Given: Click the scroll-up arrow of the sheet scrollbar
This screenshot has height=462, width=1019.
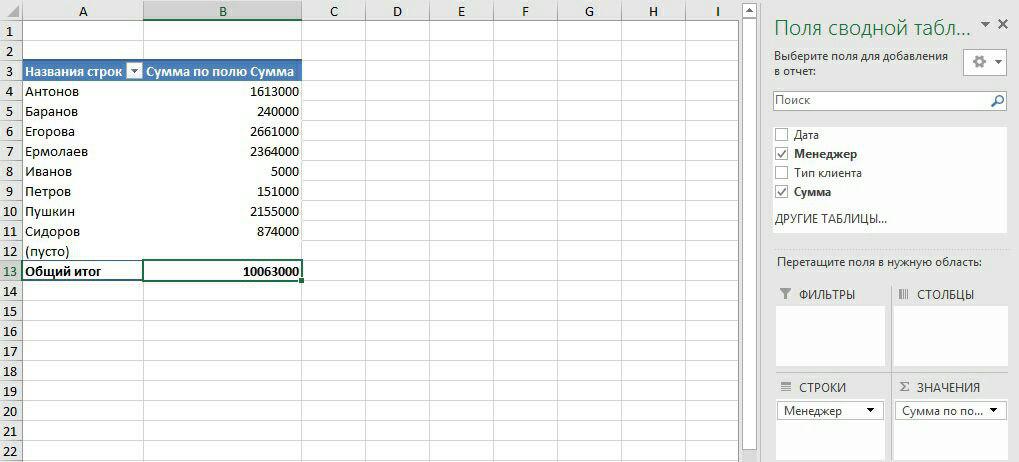Looking at the screenshot, I should click(x=748, y=10).
